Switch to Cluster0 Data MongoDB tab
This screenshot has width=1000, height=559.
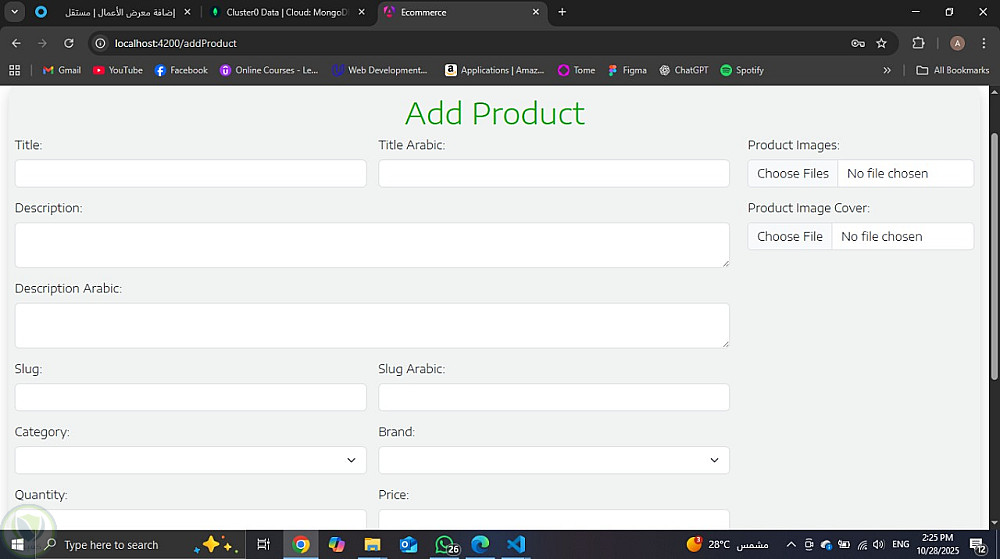287,12
